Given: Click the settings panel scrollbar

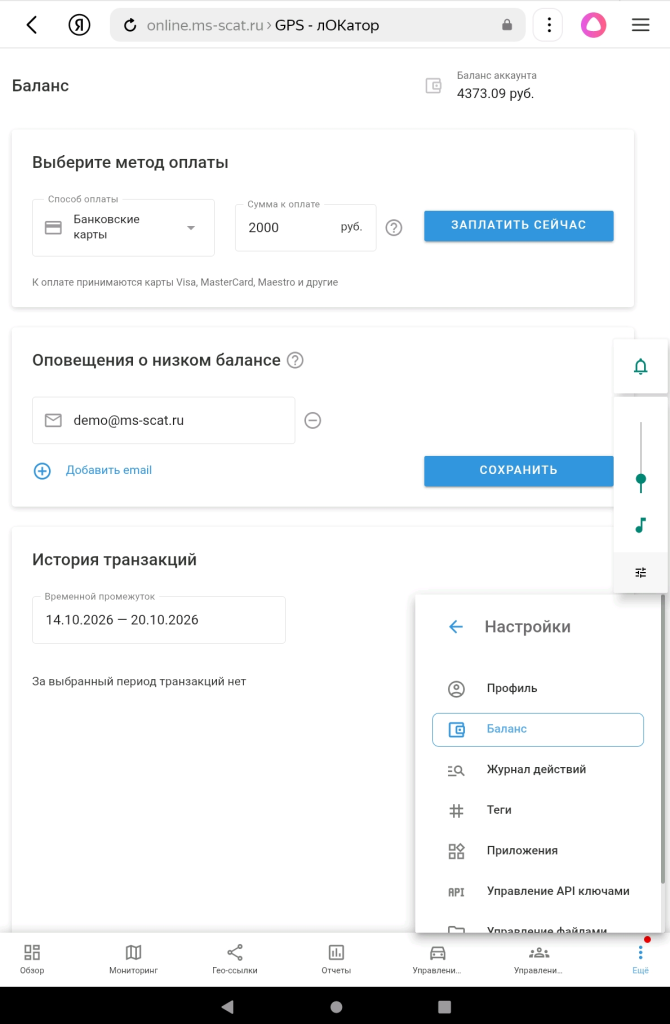Looking at the screenshot, I should tap(663, 739).
